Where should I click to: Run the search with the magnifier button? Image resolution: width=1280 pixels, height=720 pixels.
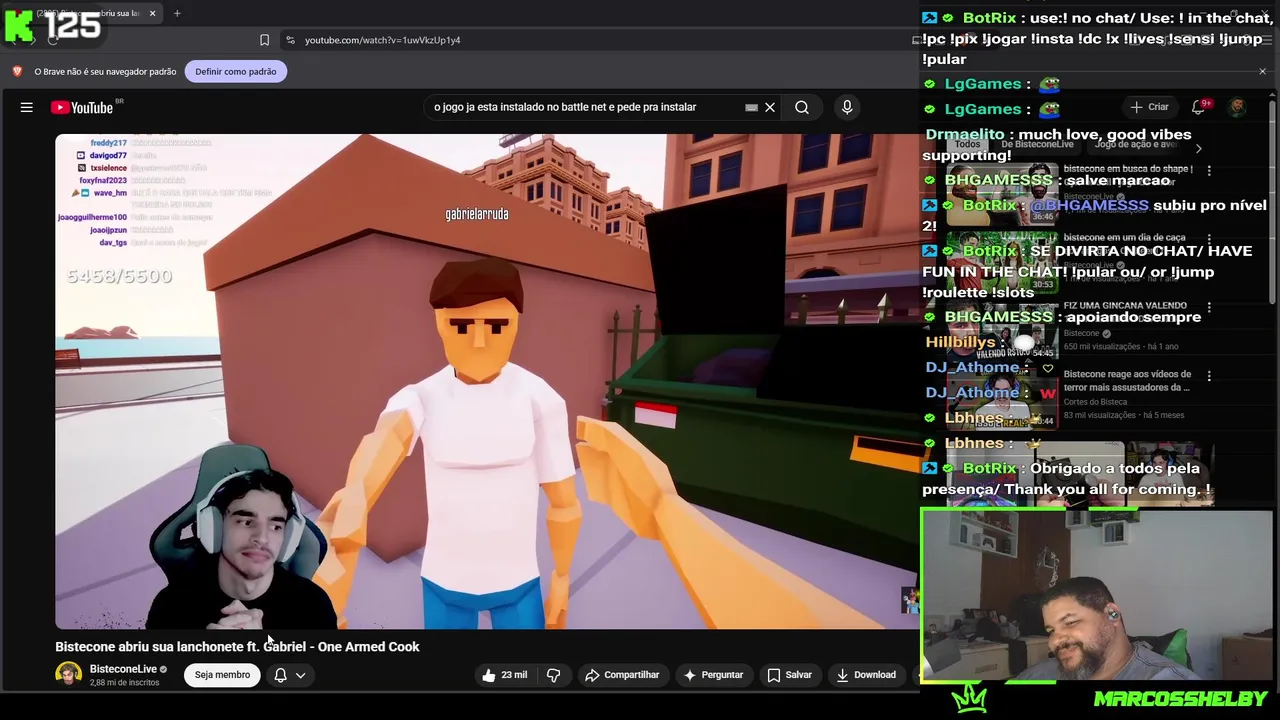click(802, 107)
